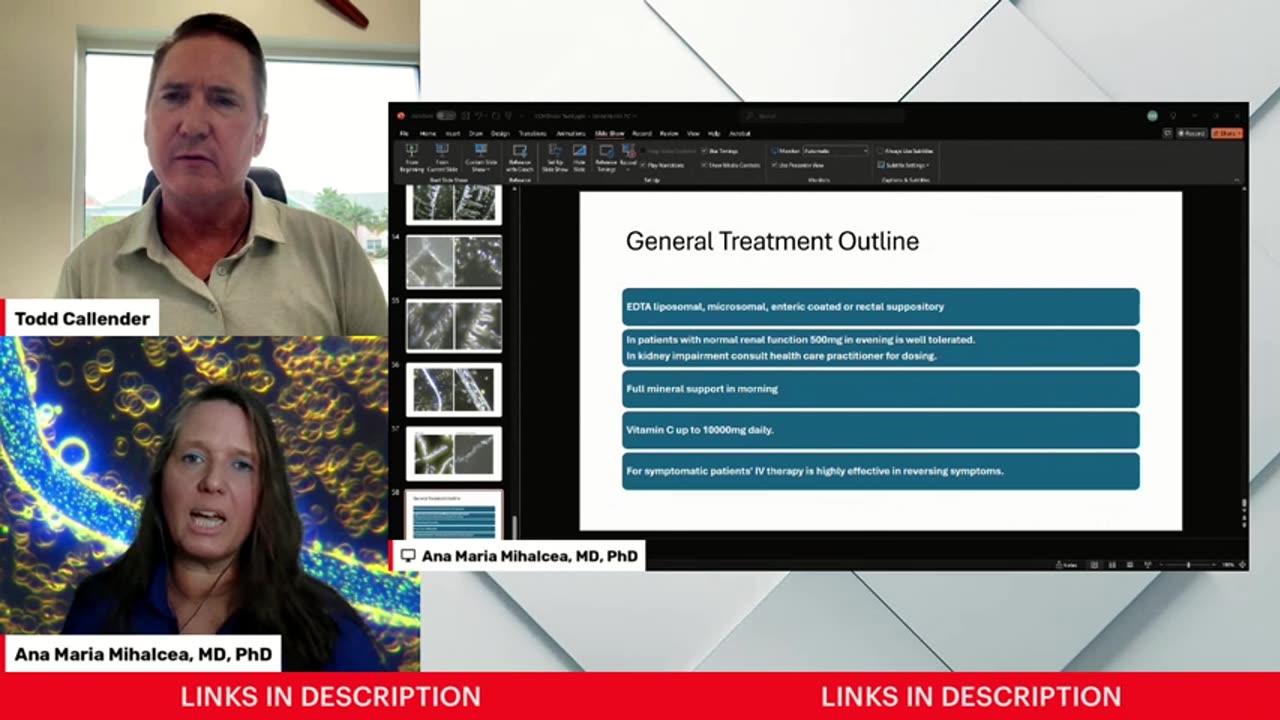Toggle the AutoSave switch
1280x720 pixels.
point(446,116)
